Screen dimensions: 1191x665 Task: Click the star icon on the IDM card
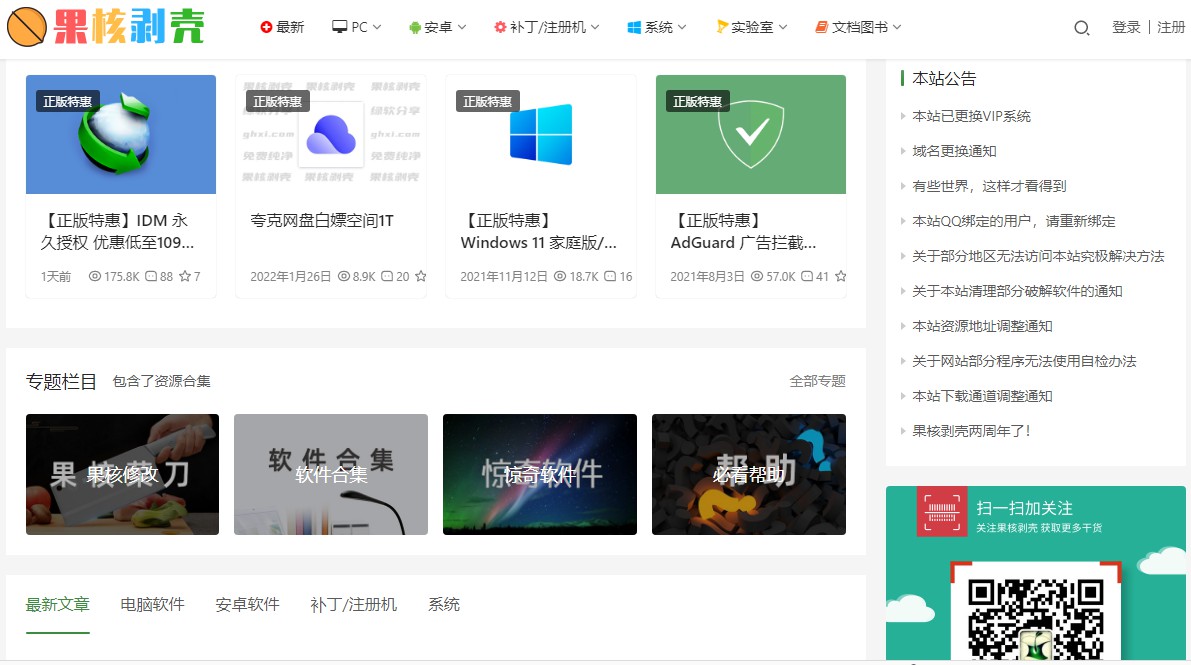point(185,277)
